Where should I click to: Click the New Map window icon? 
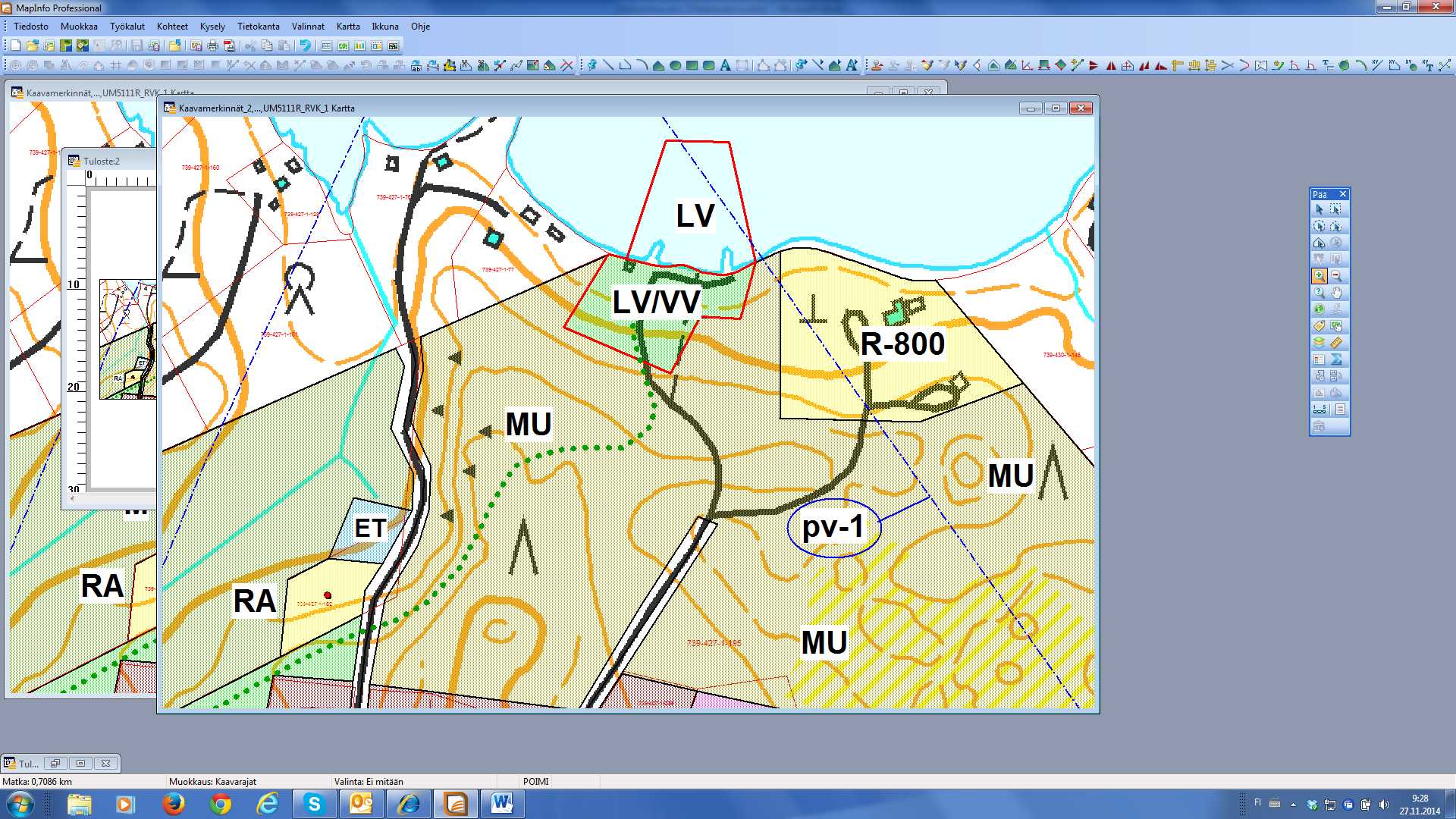pyautogui.click(x=343, y=45)
